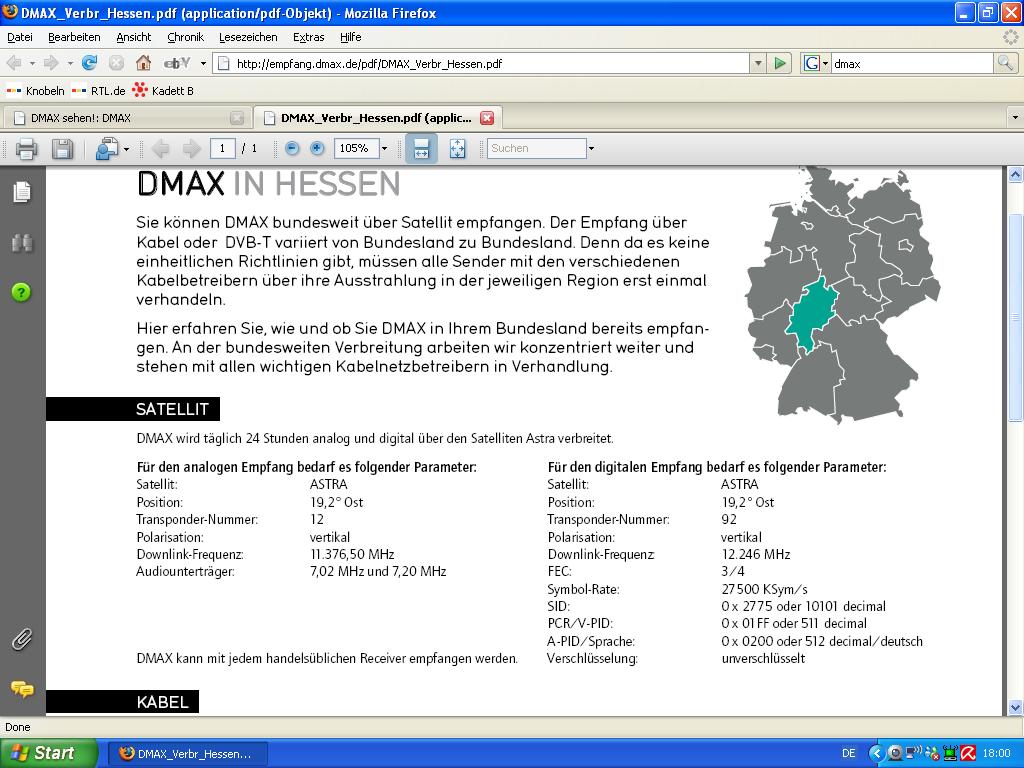Screen dimensions: 1024x768
Task: Toggle fit one full page view
Action: tap(457, 149)
